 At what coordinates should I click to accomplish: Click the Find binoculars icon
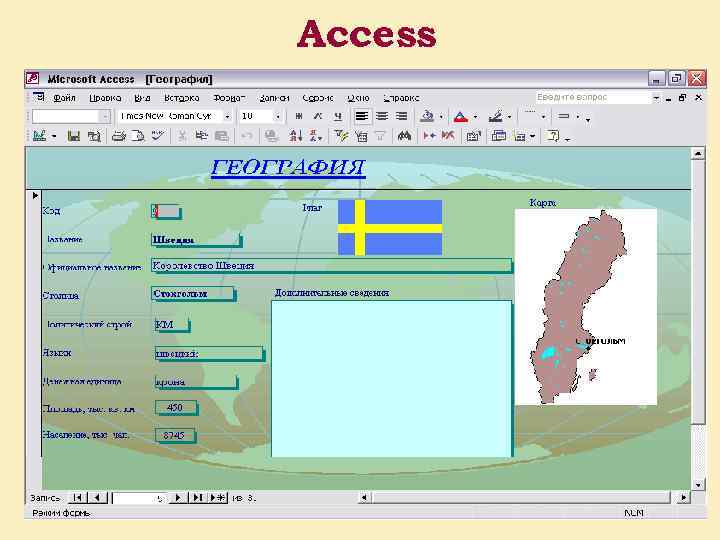(x=404, y=136)
